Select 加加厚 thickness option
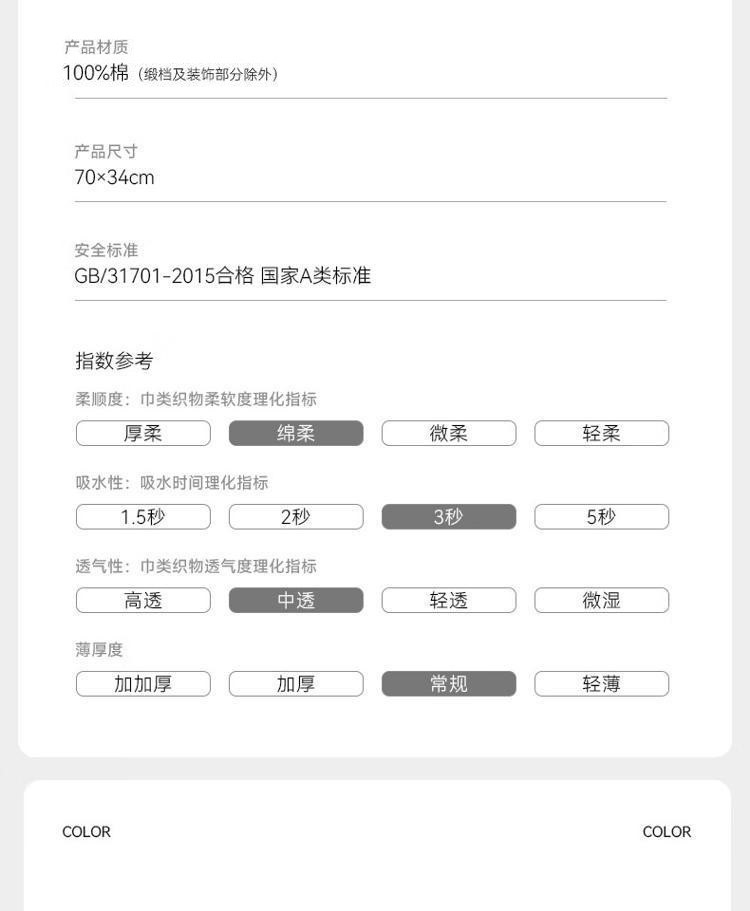 pos(143,684)
